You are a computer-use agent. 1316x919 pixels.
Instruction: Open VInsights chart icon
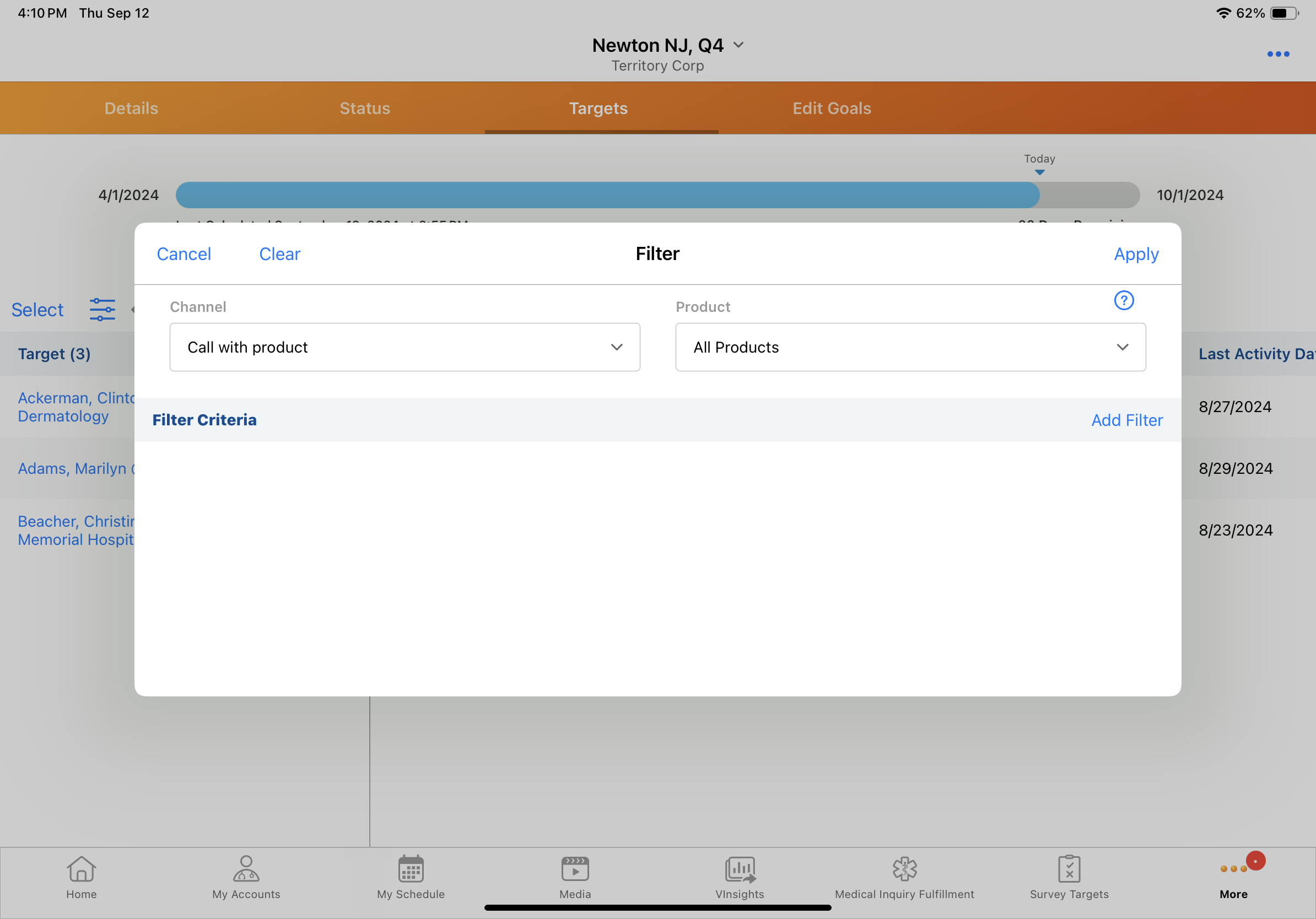740,868
